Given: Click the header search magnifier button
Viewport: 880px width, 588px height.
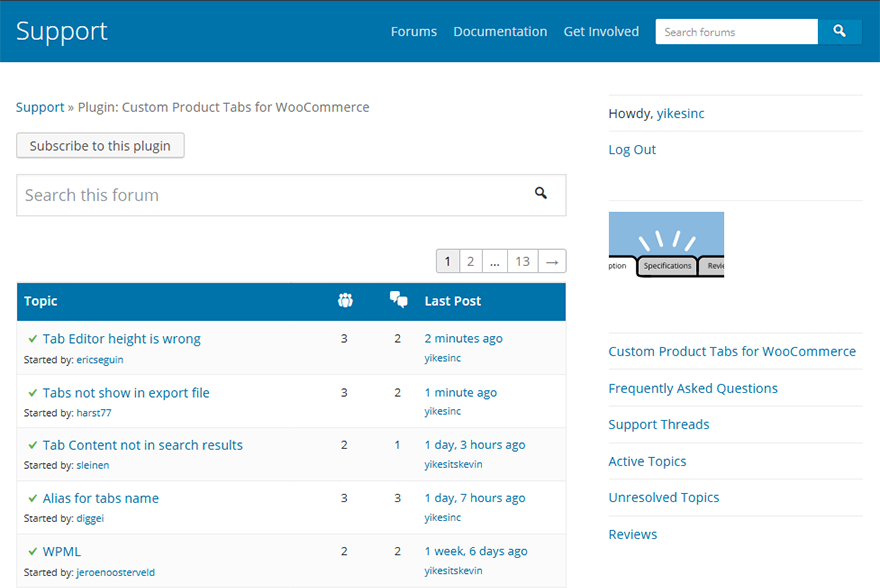Looking at the screenshot, I should 839,32.
